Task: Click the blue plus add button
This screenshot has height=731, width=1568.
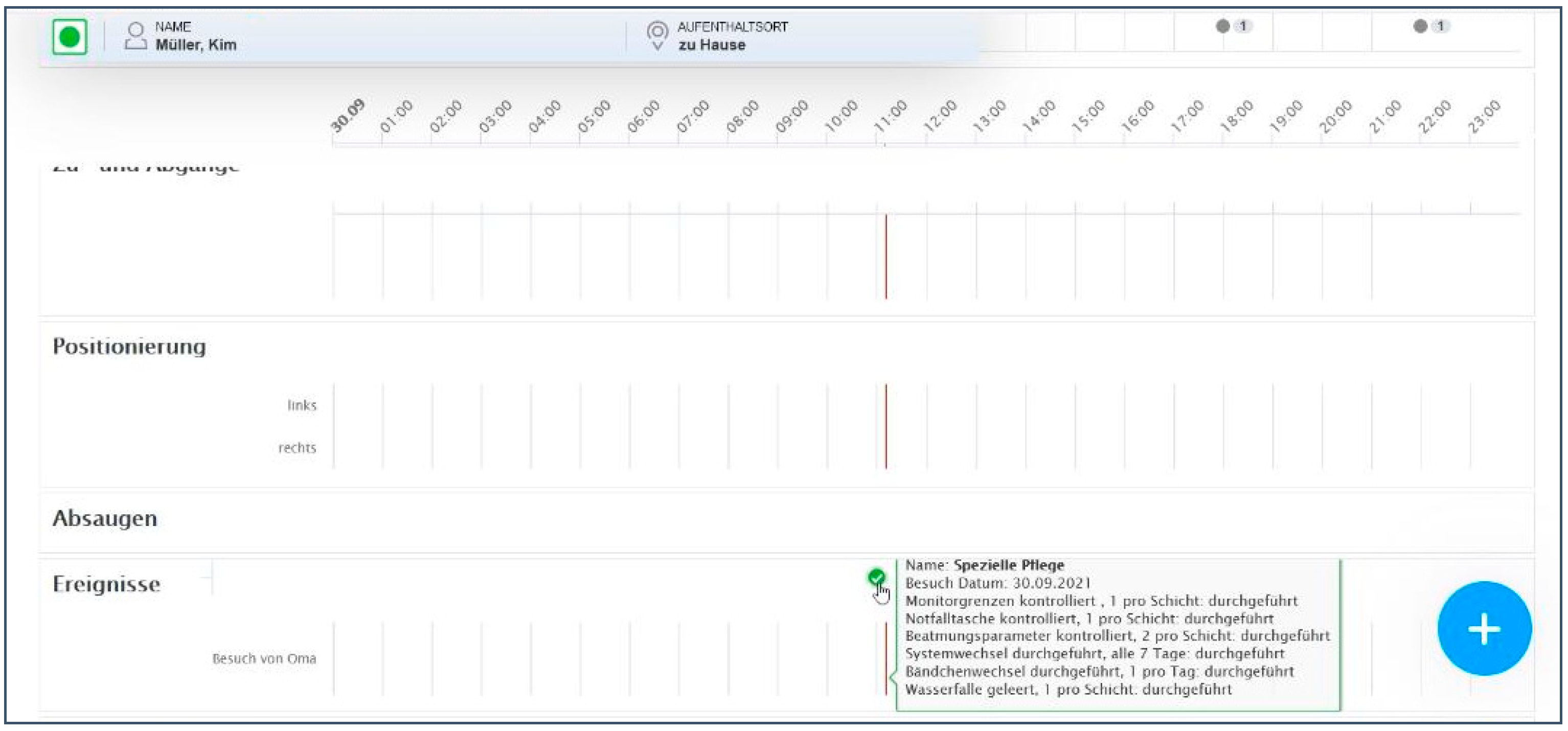Action: click(x=1484, y=629)
